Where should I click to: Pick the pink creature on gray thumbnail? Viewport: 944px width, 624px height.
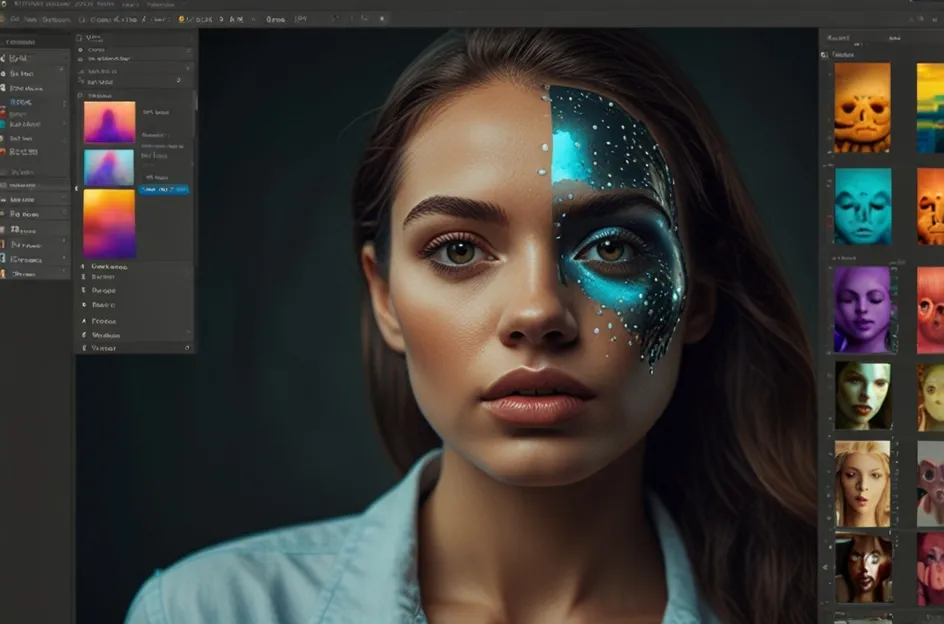coord(930,484)
